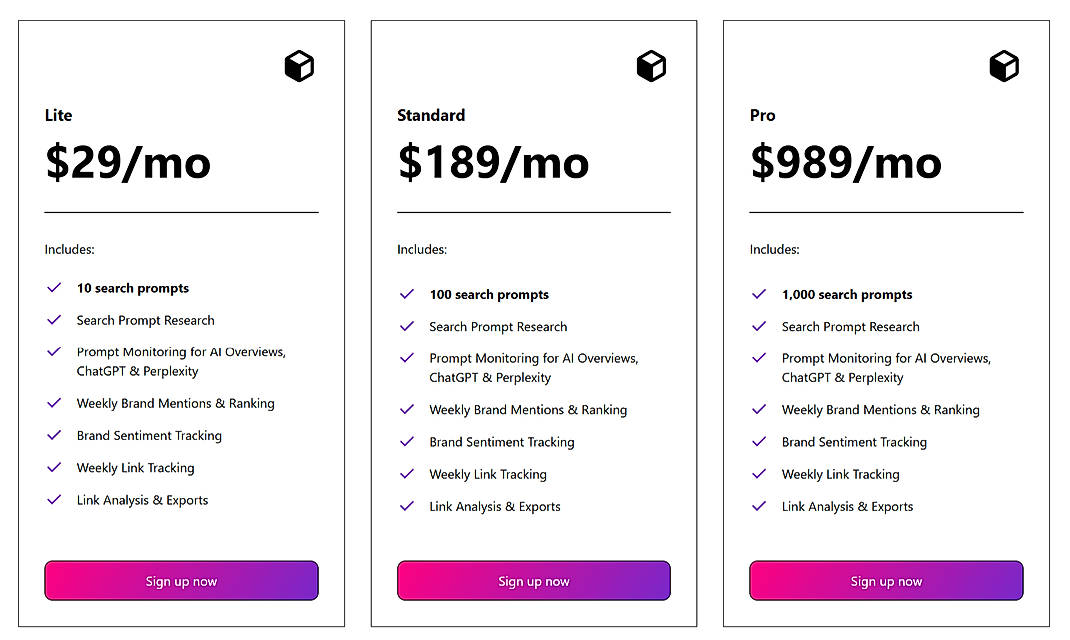Click the cube icon on Pro plan
1070x640 pixels.
1004,66
